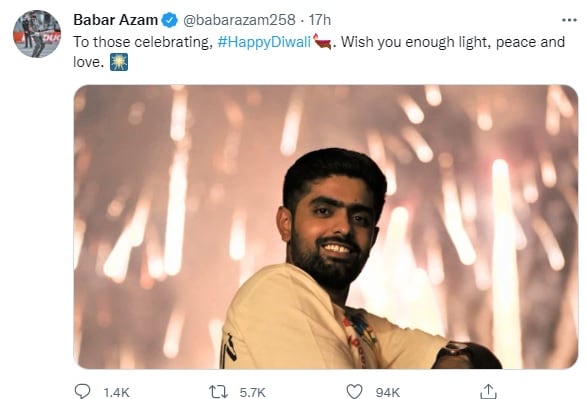Like the tweet with heart icon
This screenshot has height=399, width=587.
(354, 392)
